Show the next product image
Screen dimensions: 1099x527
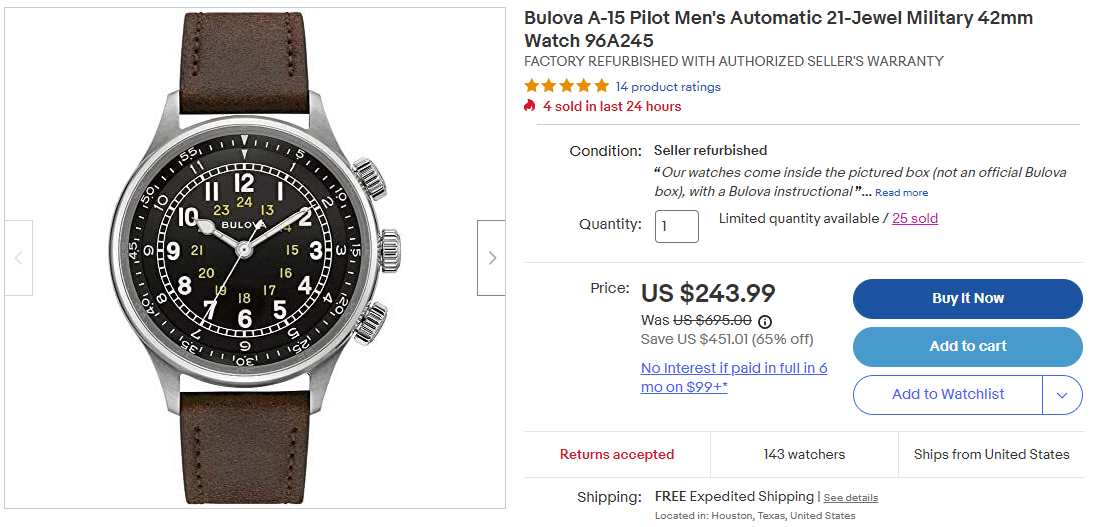pos(491,258)
